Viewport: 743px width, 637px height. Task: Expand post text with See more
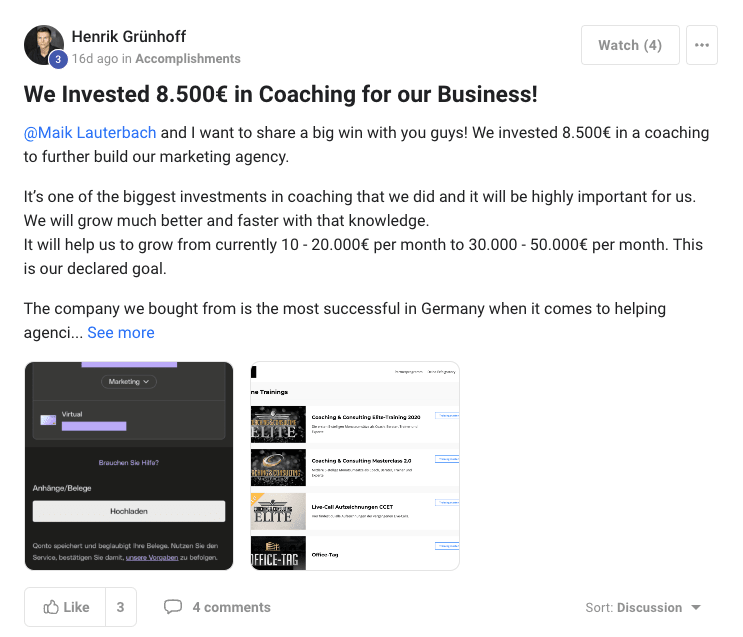pos(121,333)
